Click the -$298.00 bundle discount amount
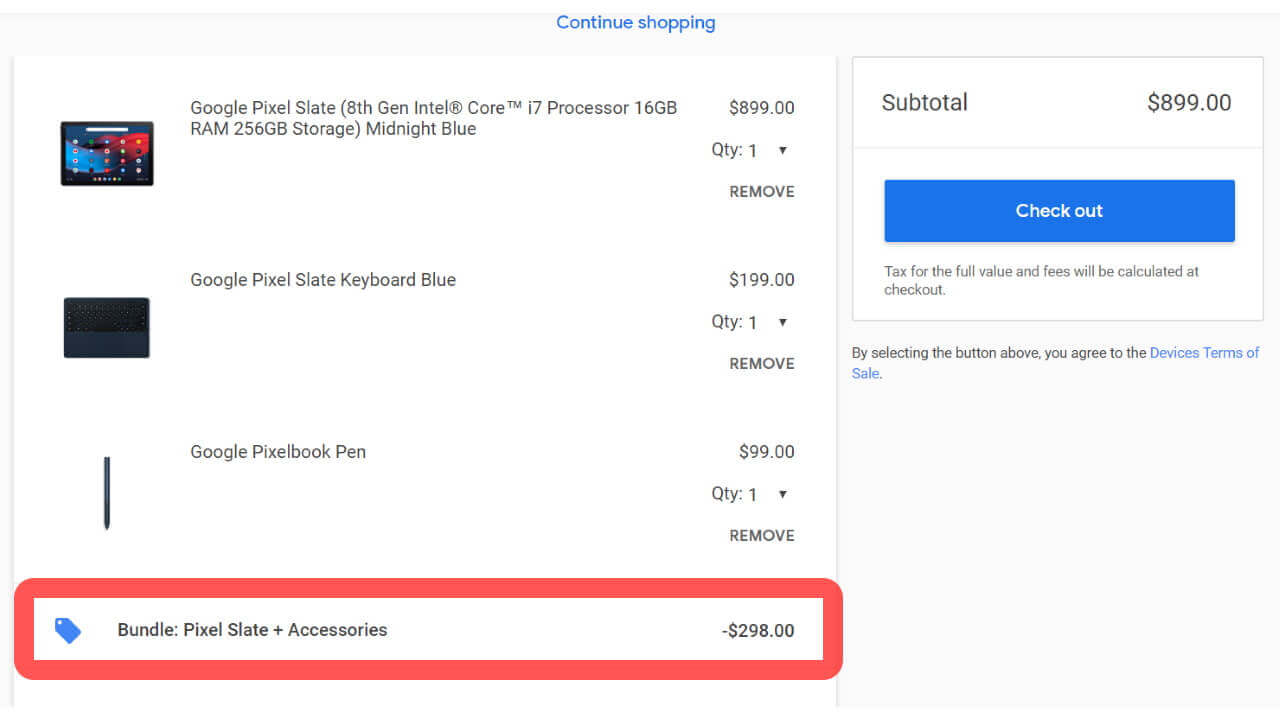This screenshot has width=1280, height=720. tap(758, 630)
